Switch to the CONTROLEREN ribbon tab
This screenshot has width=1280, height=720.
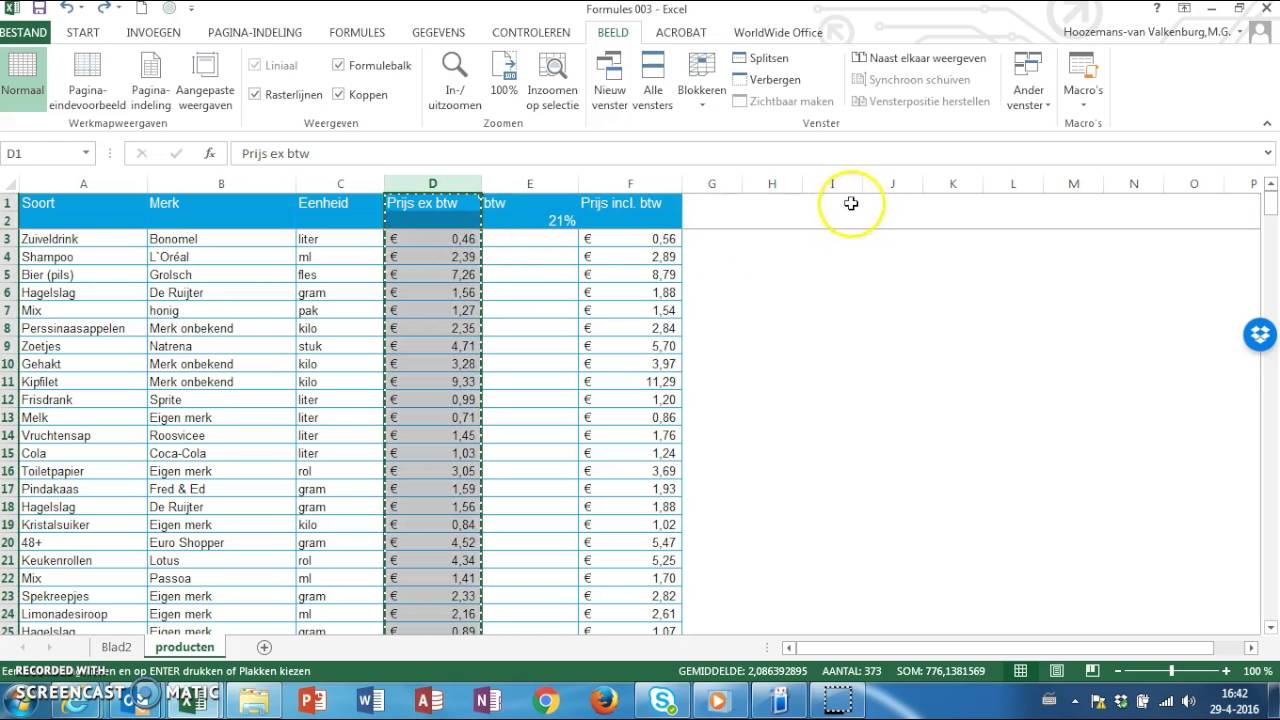tap(531, 32)
